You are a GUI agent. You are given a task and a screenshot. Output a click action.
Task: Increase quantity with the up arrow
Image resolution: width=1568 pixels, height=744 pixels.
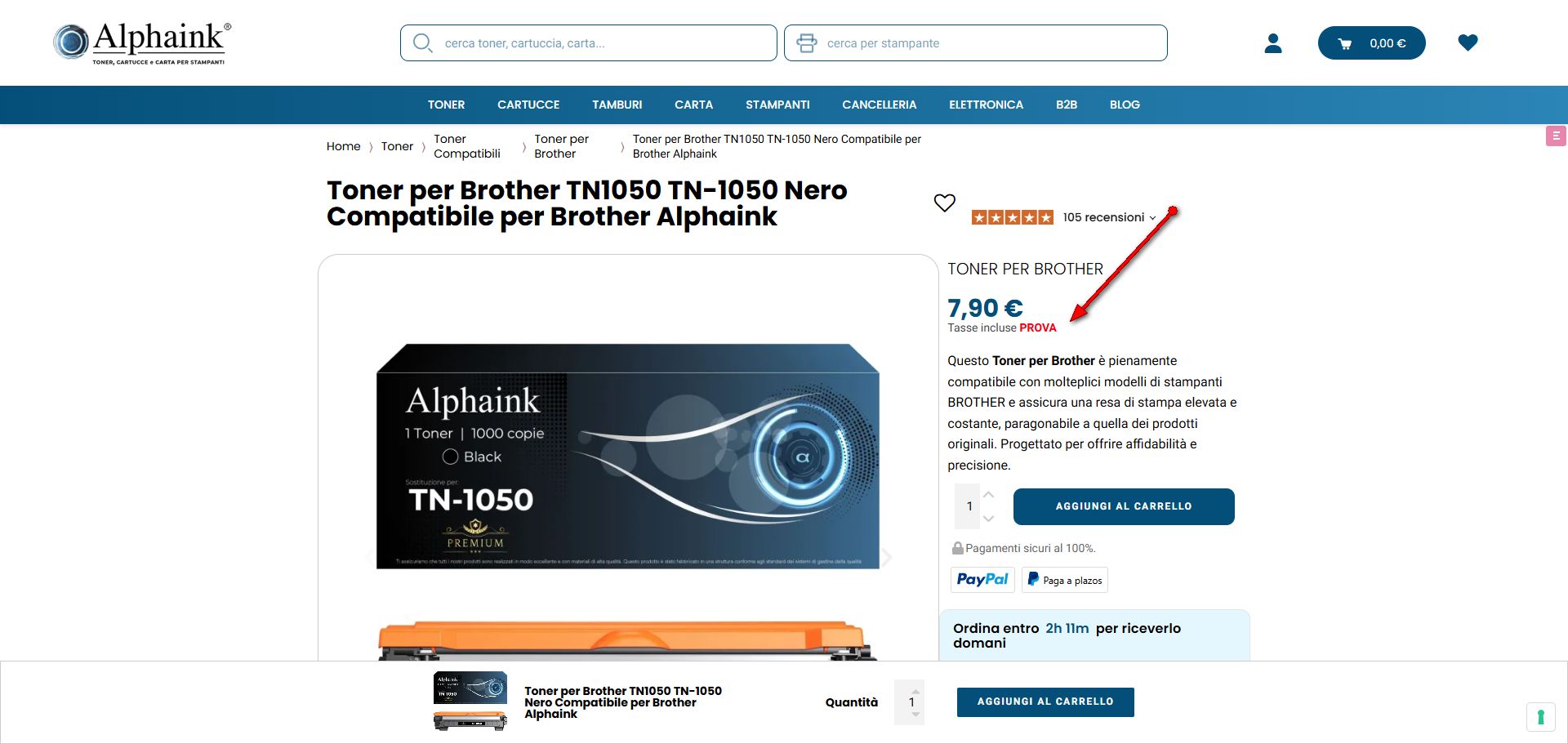[x=988, y=495]
